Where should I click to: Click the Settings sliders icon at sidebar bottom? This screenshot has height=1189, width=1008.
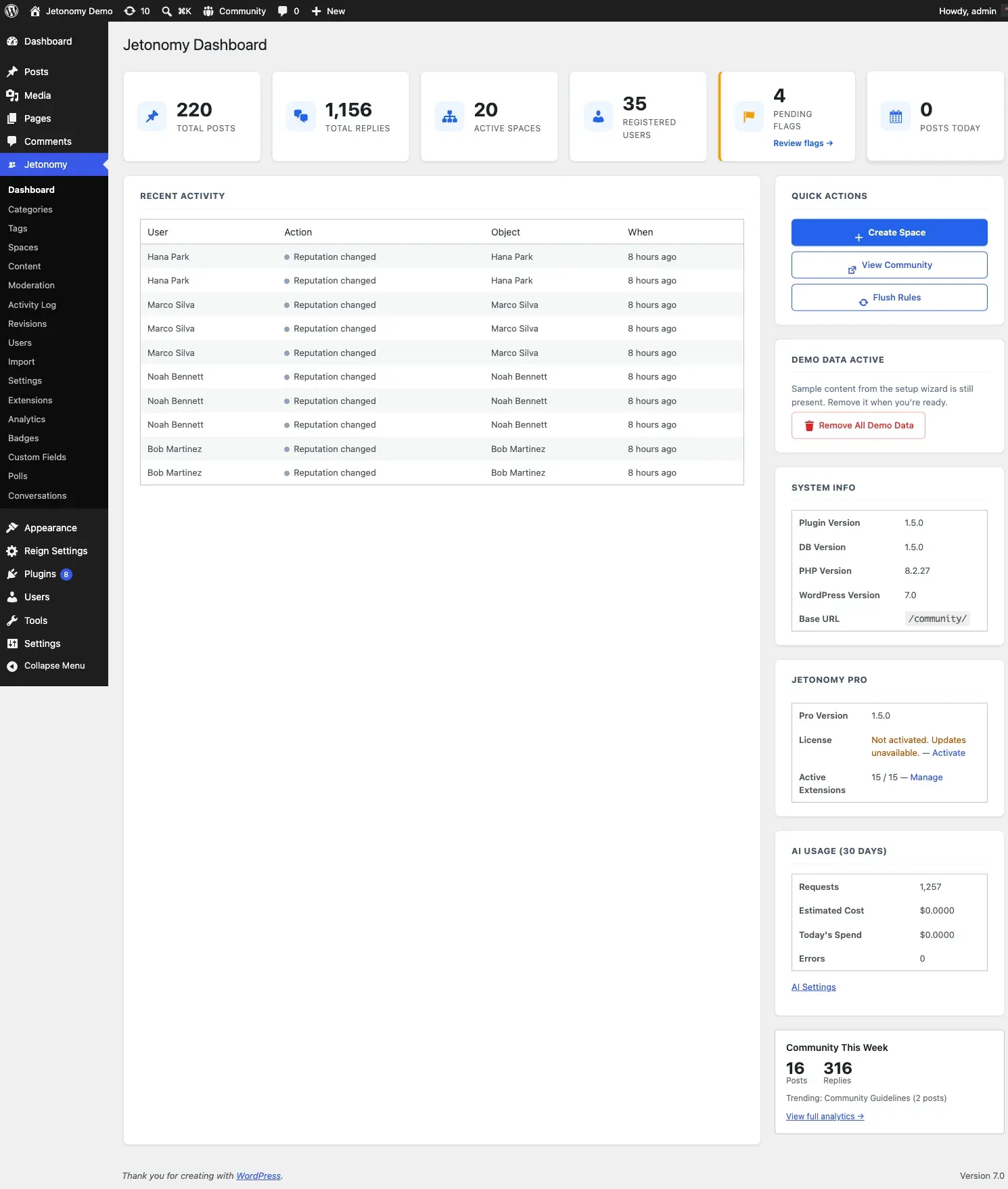[12, 644]
